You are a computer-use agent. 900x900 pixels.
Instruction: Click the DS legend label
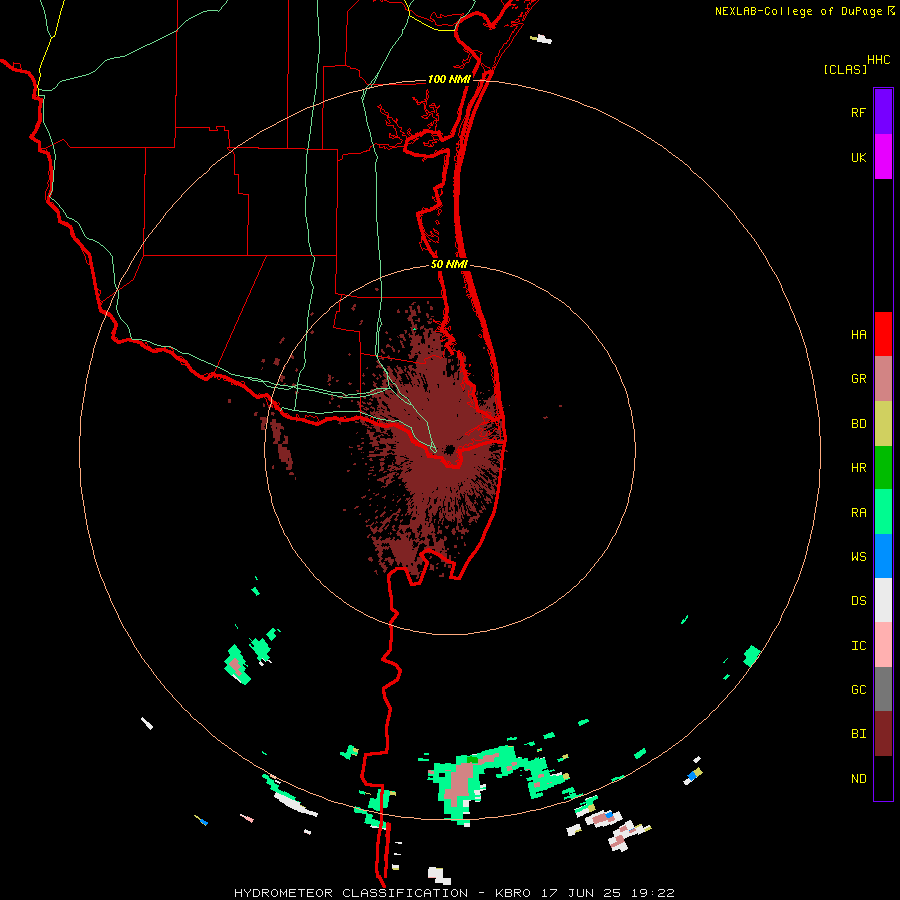pyautogui.click(x=858, y=601)
